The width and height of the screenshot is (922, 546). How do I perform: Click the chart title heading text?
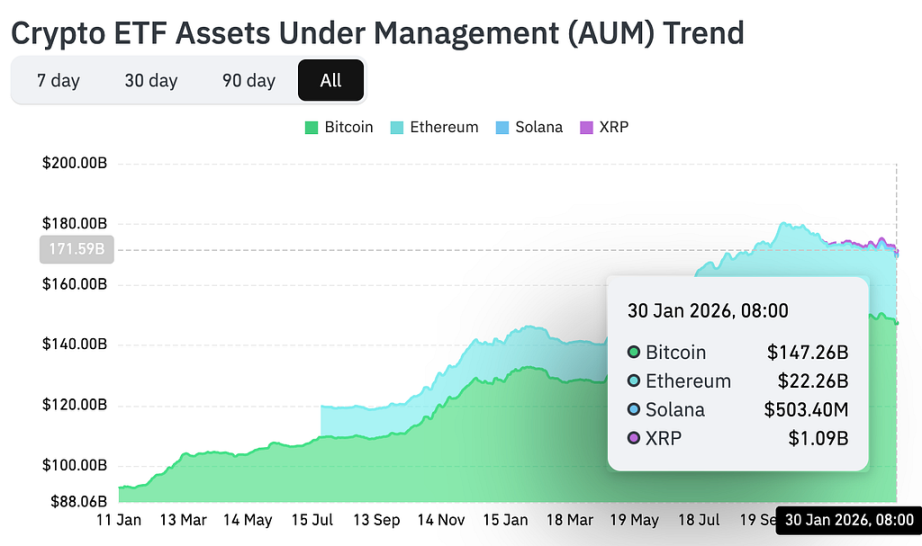[377, 33]
